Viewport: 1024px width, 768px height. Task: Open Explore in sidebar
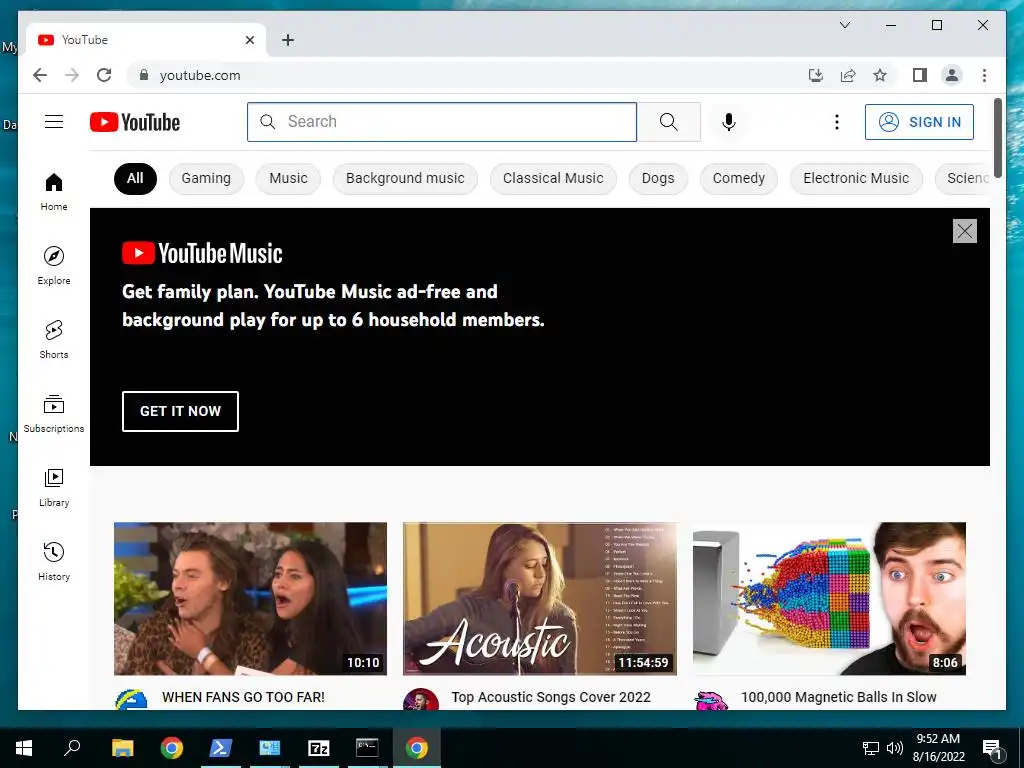coord(54,265)
